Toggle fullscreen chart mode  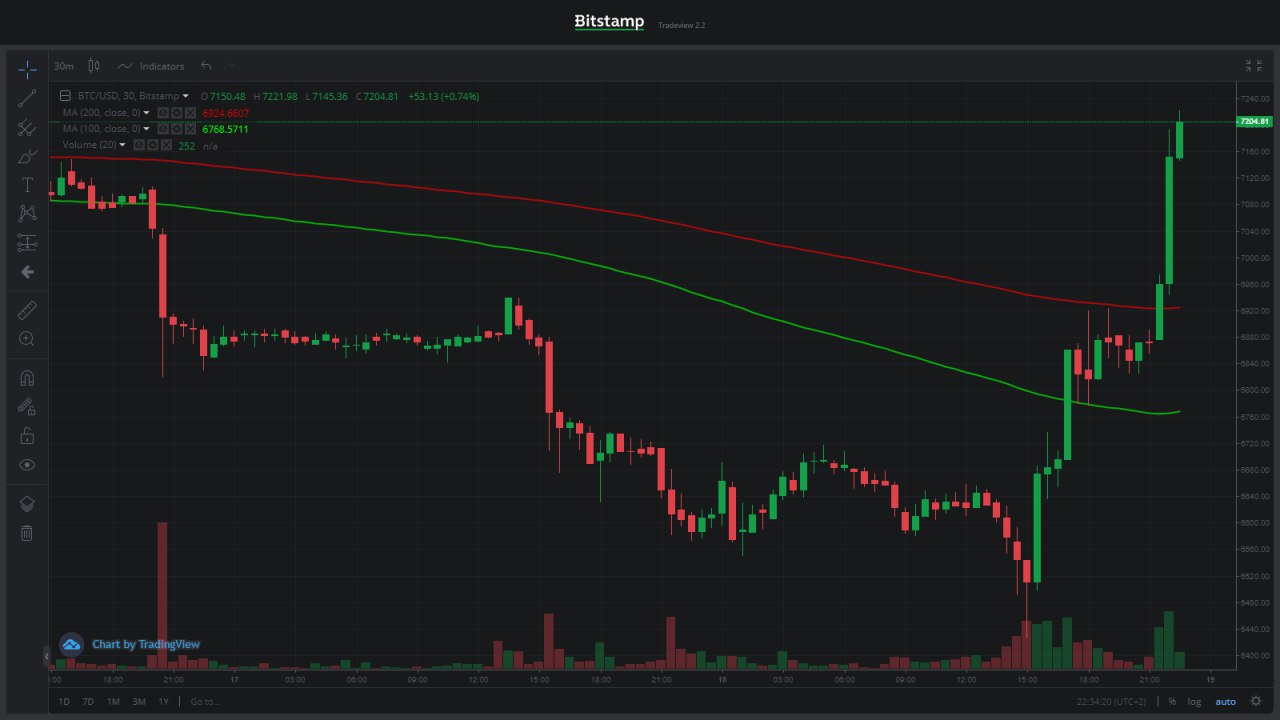(x=1253, y=66)
